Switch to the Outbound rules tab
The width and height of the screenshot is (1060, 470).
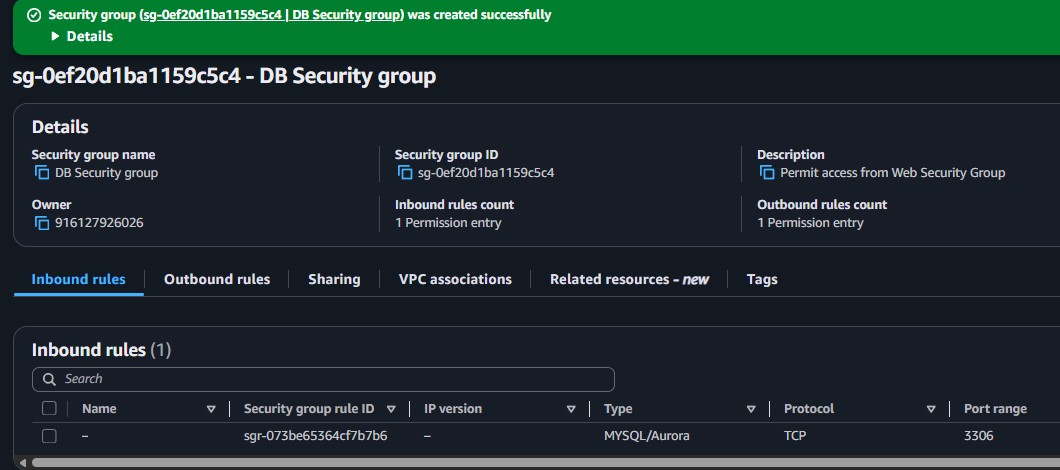tap(217, 279)
